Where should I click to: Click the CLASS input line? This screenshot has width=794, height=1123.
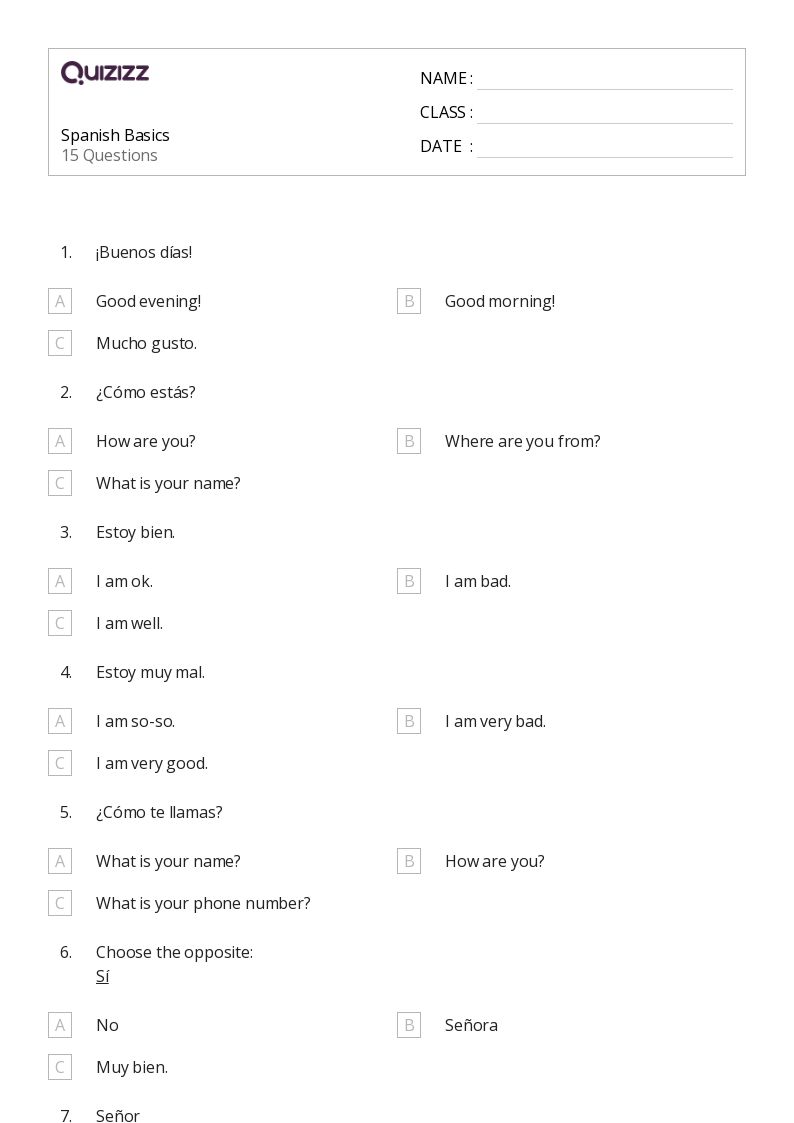604,113
